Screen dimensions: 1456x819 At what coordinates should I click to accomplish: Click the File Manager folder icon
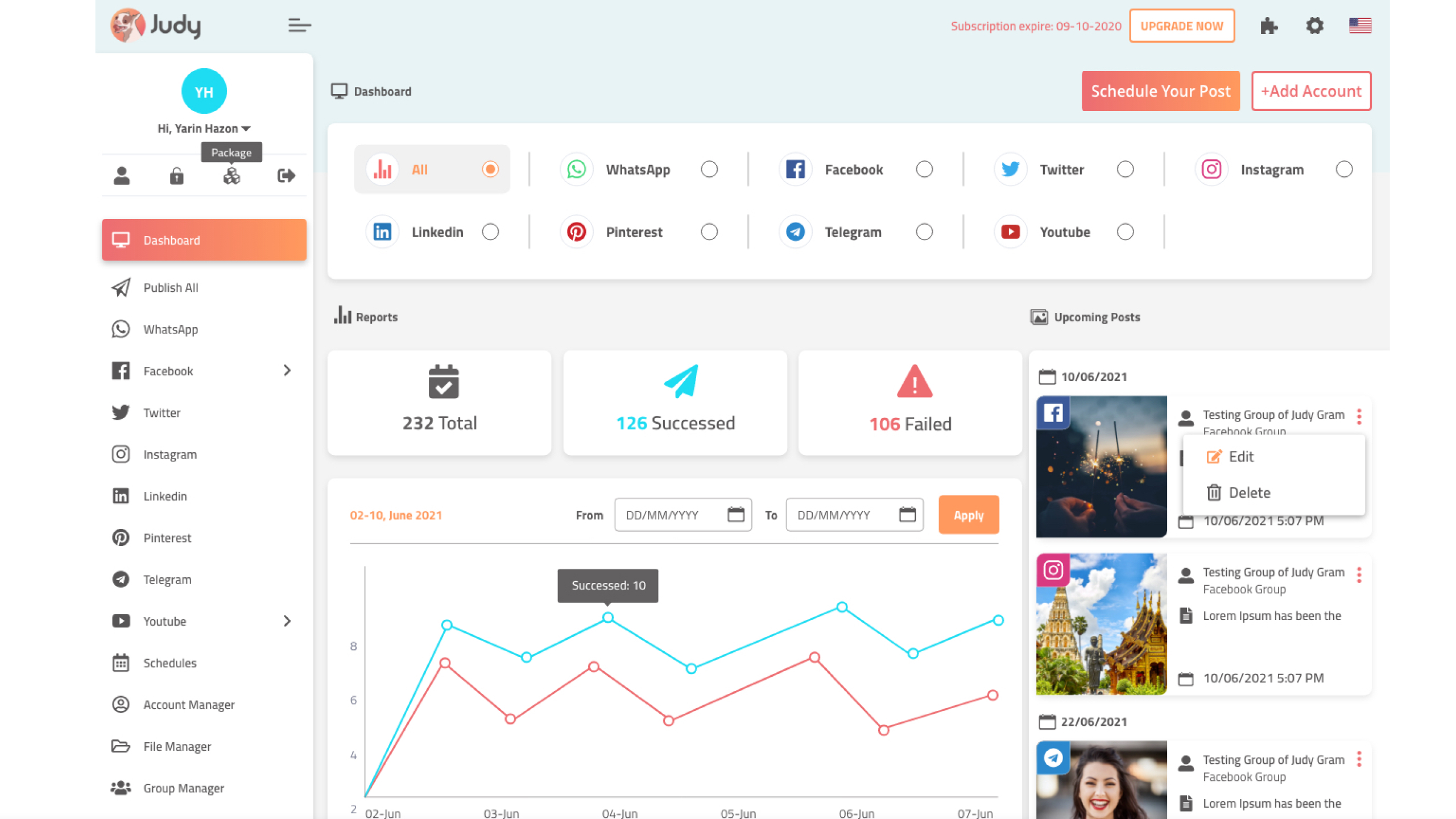point(121,745)
